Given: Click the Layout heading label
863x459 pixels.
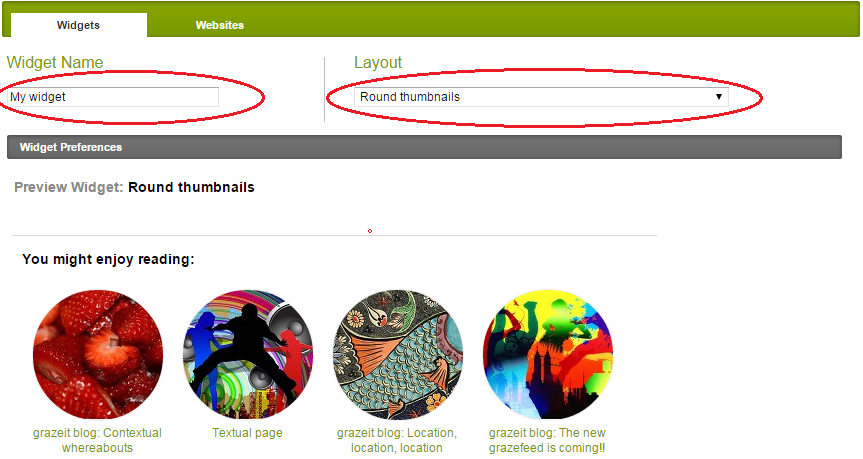Looking at the screenshot, I should point(378,62).
